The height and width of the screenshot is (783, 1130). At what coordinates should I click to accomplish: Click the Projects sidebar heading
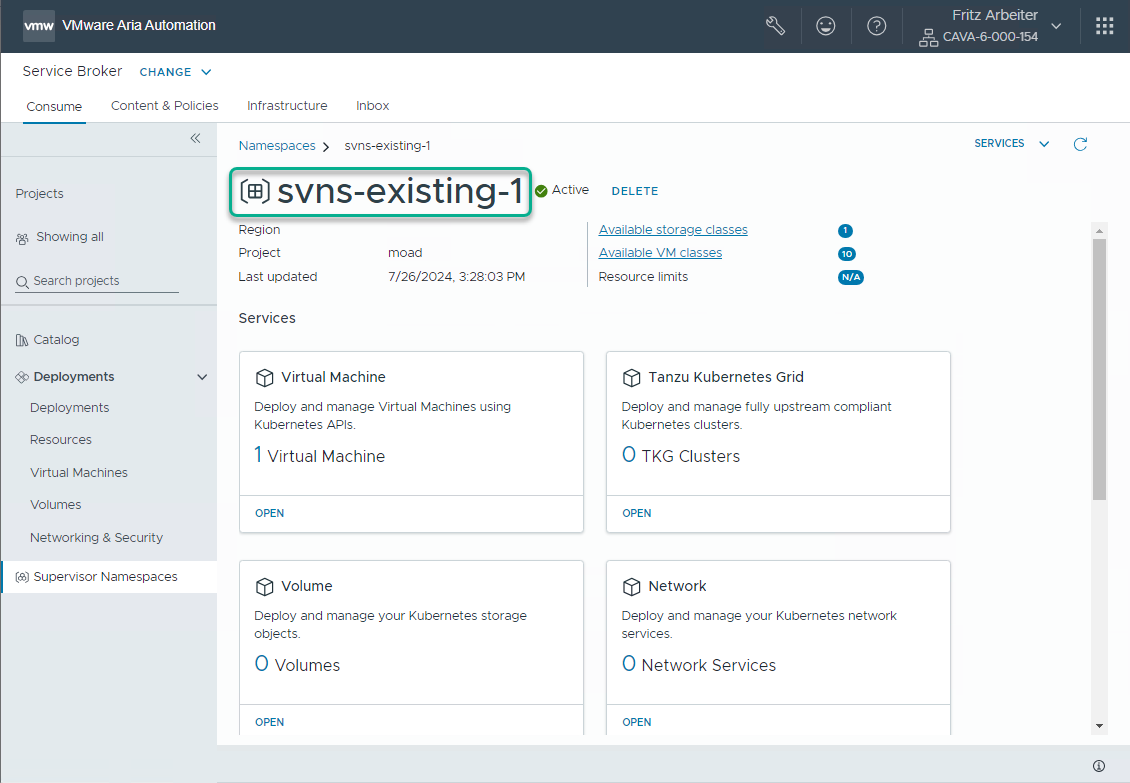pos(40,193)
